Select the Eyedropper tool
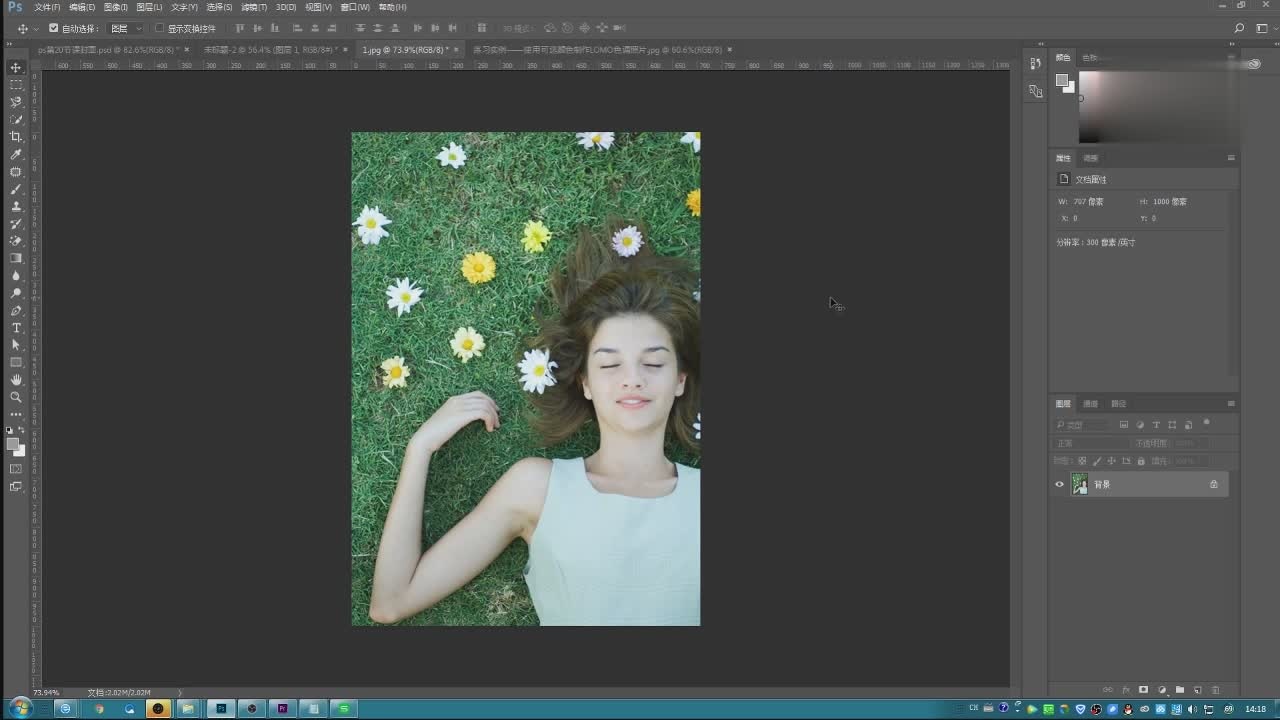This screenshot has width=1280, height=720. pos(16,154)
